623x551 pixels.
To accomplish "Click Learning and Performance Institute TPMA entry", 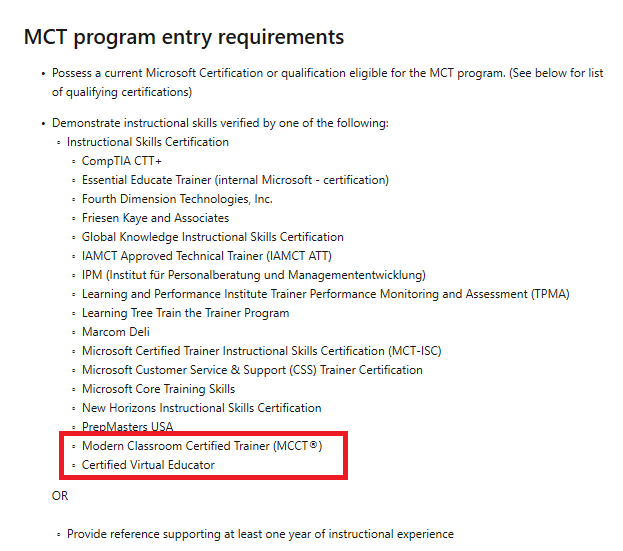I will point(325,294).
